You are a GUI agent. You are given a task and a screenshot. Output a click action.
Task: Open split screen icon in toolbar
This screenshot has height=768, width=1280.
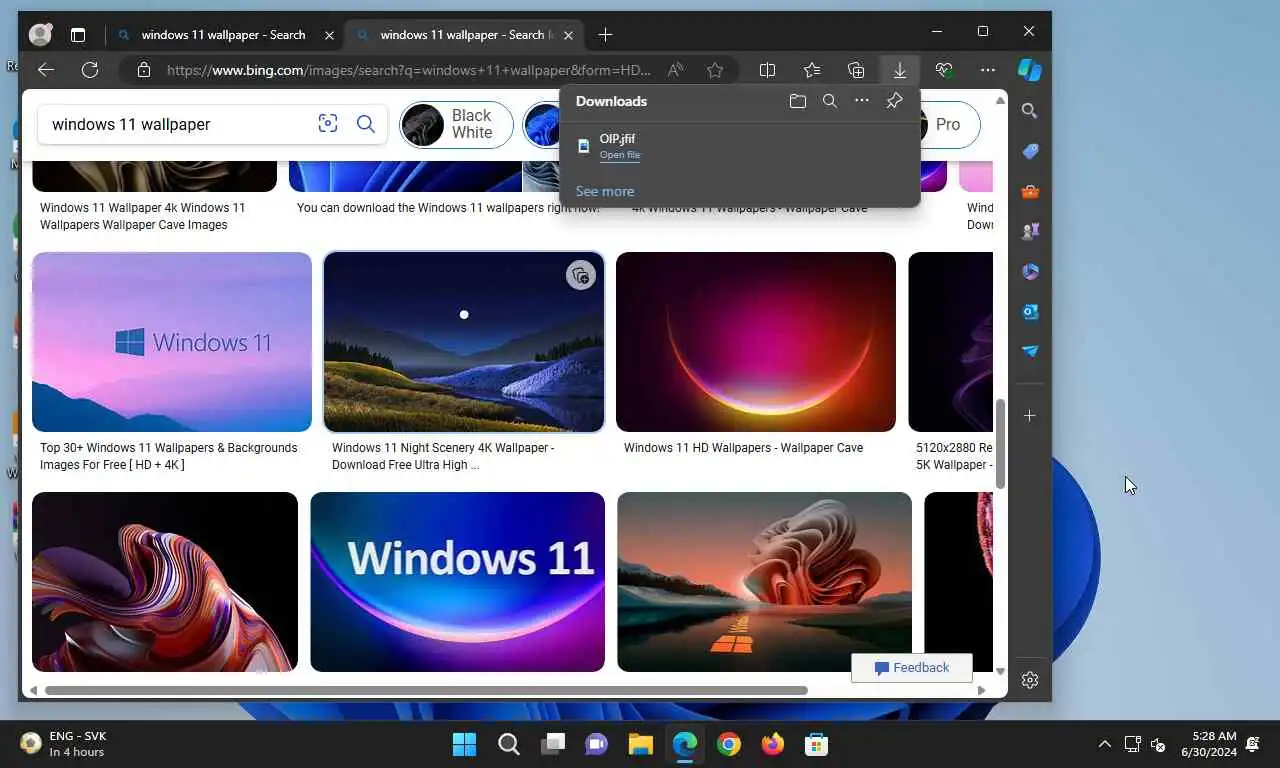(x=768, y=70)
